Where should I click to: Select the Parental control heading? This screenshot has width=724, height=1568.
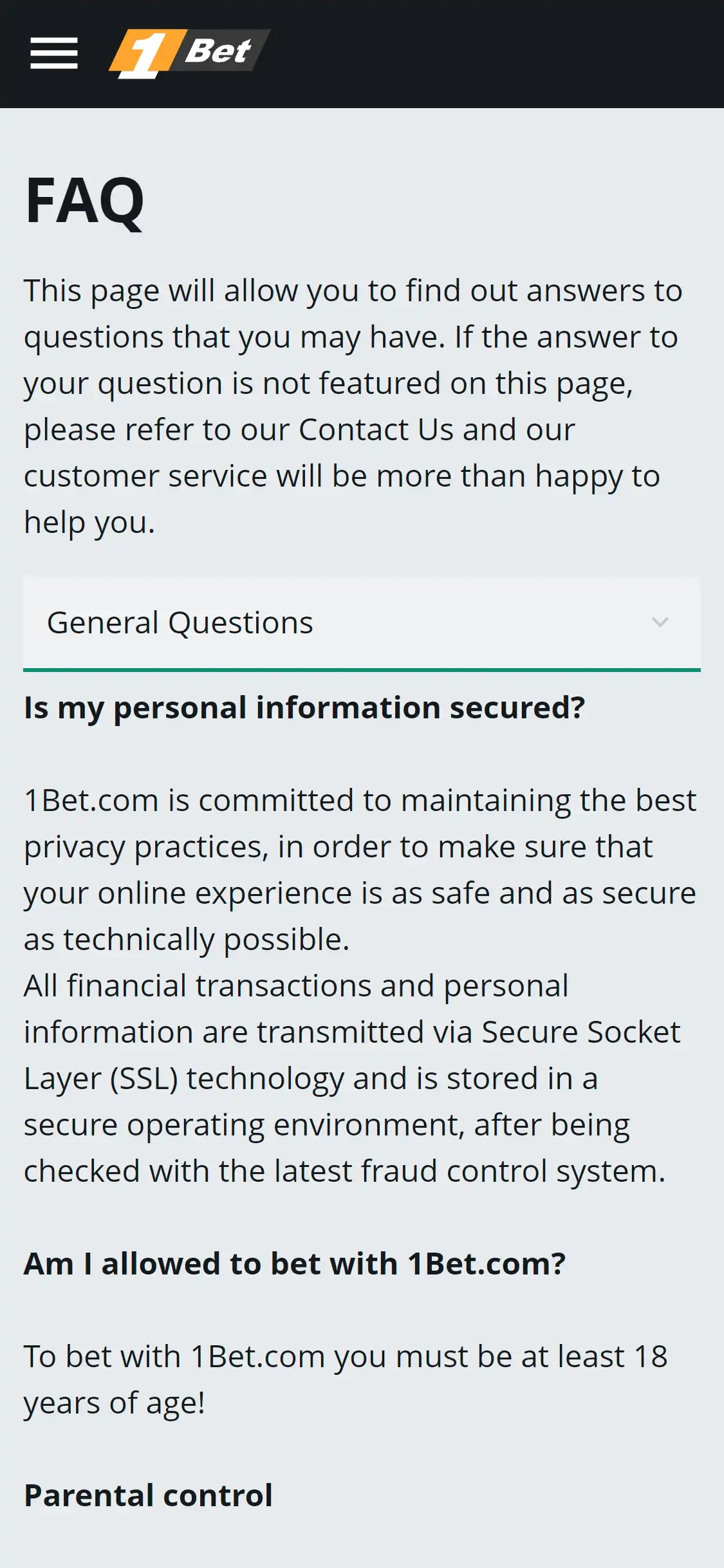[x=148, y=1496]
